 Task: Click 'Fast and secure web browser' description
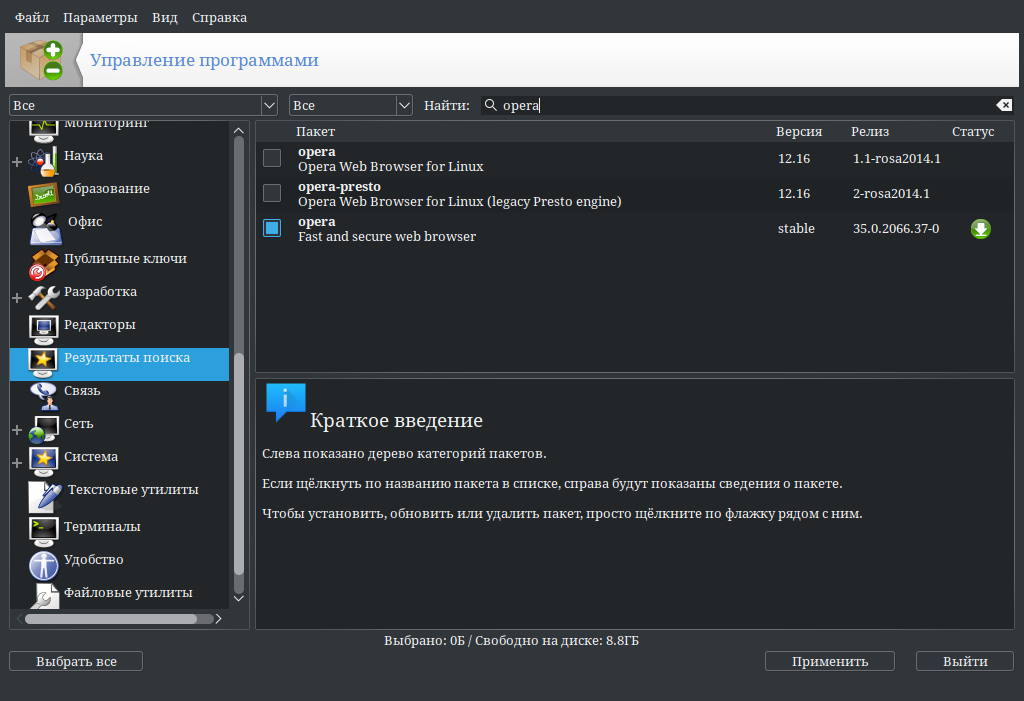coord(387,236)
